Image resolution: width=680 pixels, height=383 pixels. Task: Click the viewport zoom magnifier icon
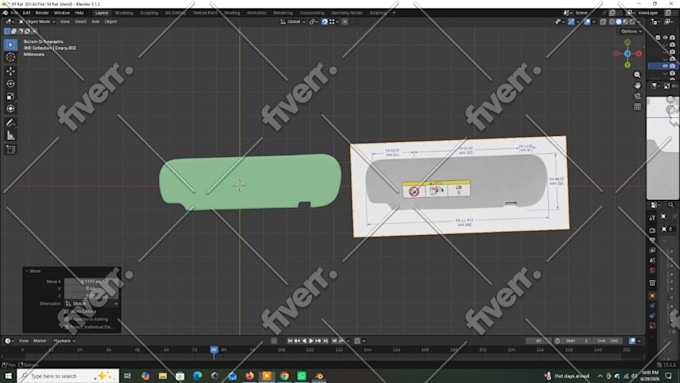(x=637, y=75)
